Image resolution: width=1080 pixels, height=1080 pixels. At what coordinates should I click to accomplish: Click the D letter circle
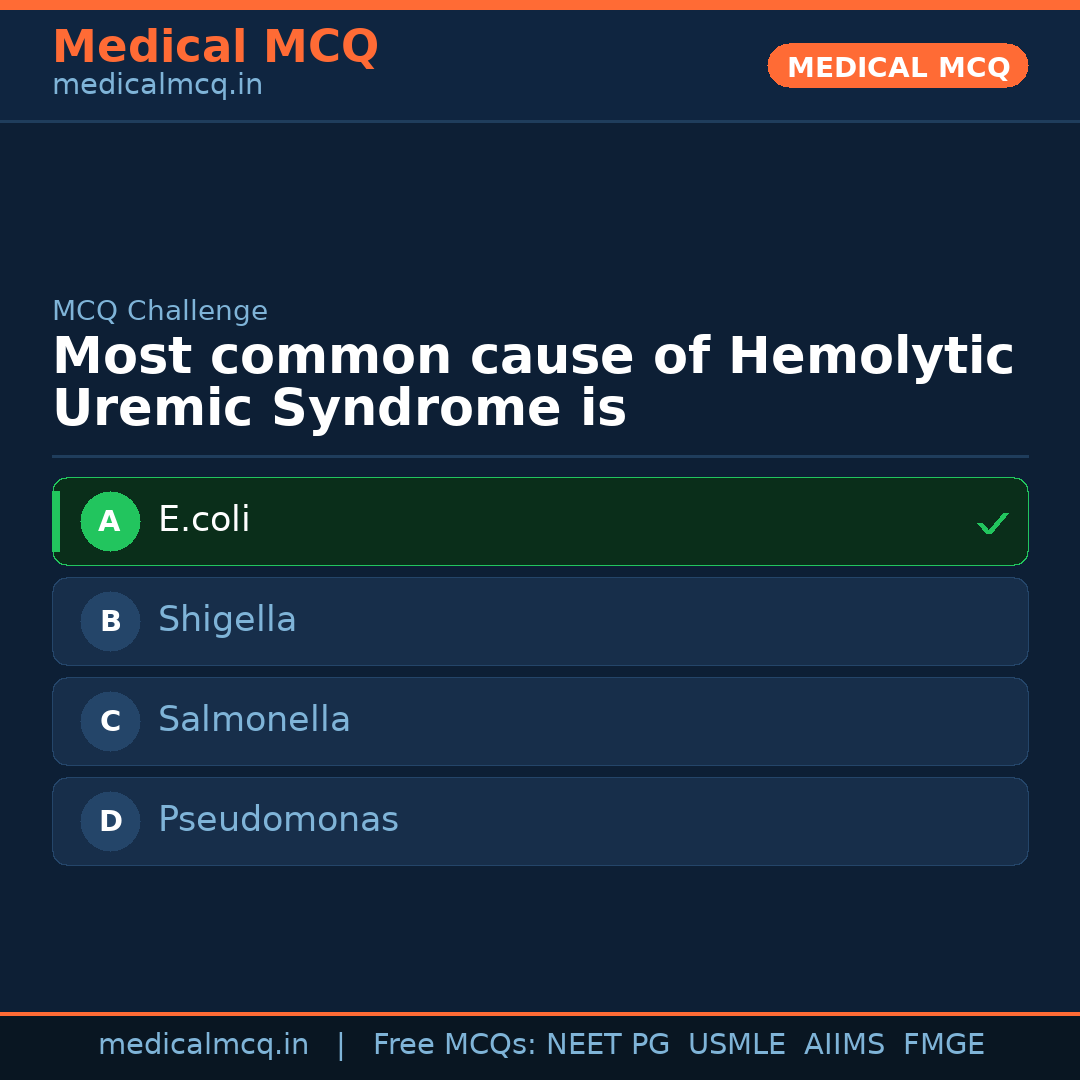point(110,821)
